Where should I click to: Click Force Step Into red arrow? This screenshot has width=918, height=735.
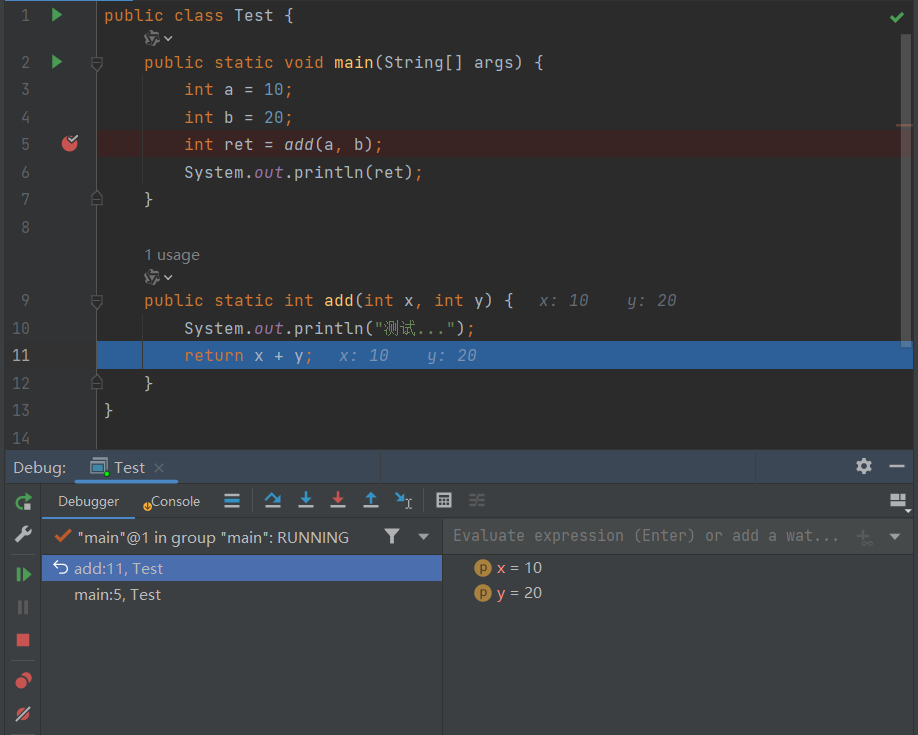coord(338,500)
